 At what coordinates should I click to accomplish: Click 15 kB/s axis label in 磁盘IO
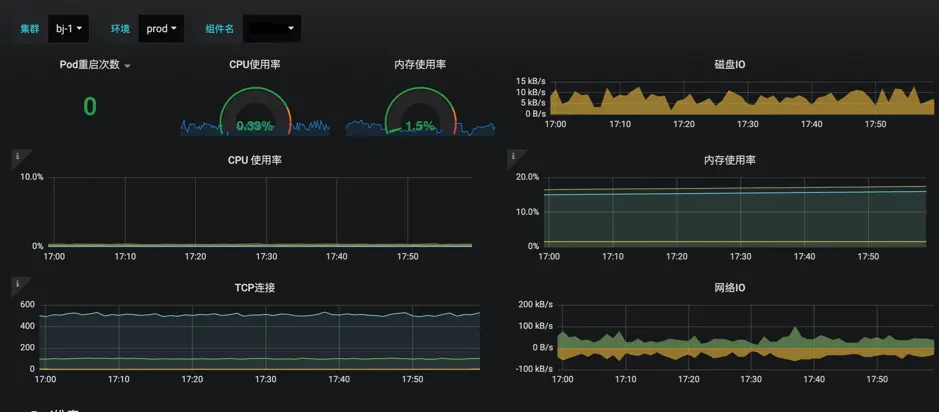532,81
